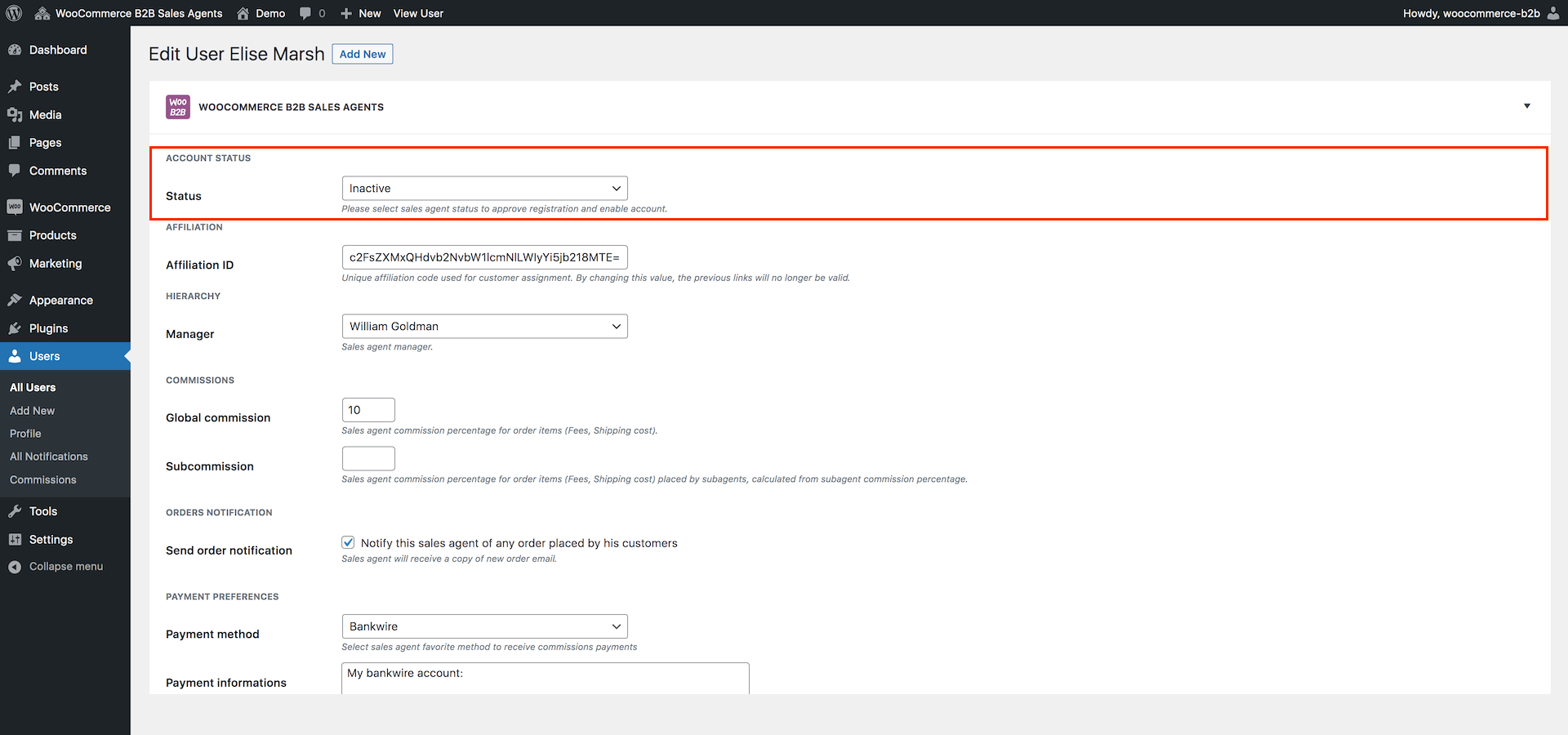Click the Tools wrench icon

15,511
